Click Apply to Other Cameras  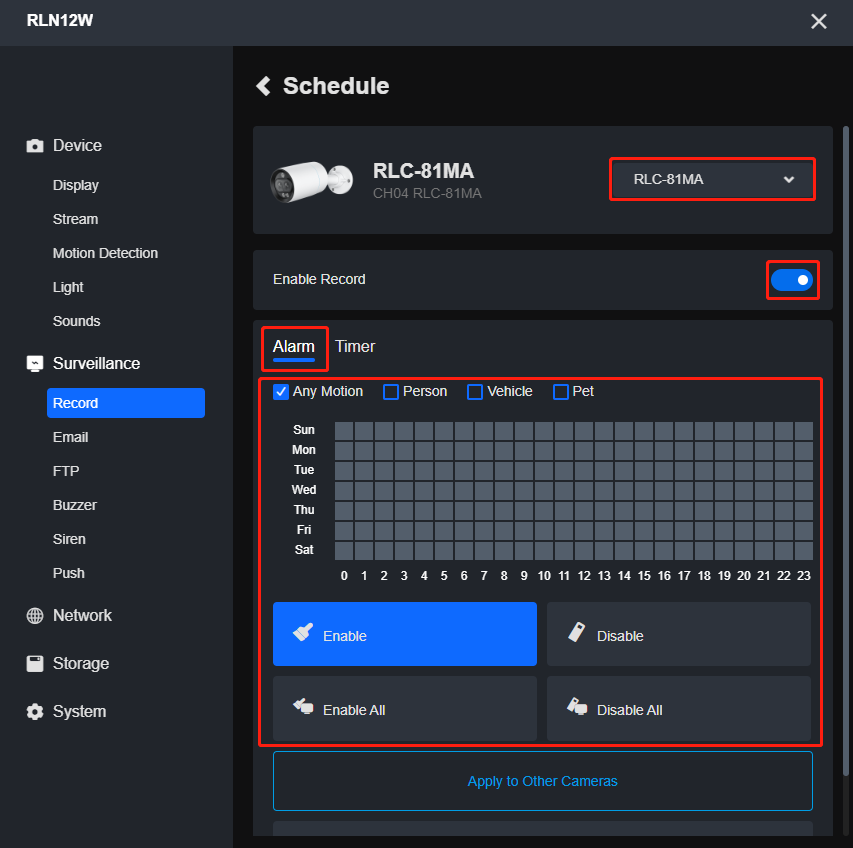pyautogui.click(x=543, y=781)
